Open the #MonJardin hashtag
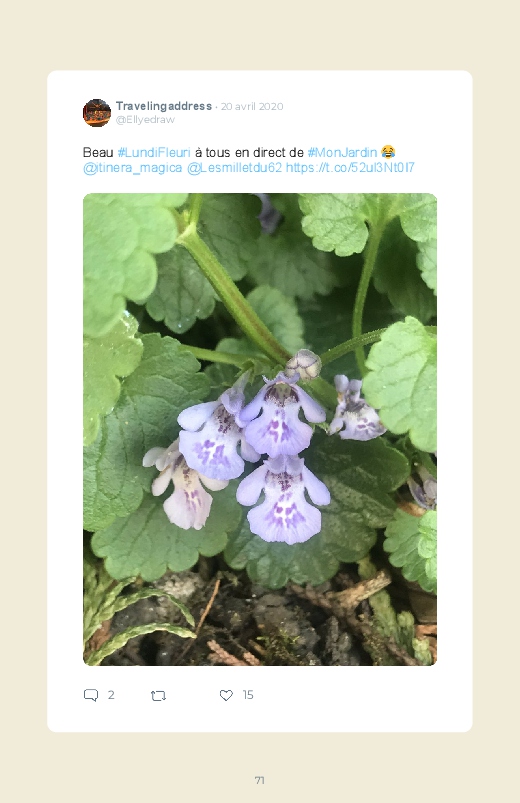 pyautogui.click(x=342, y=153)
